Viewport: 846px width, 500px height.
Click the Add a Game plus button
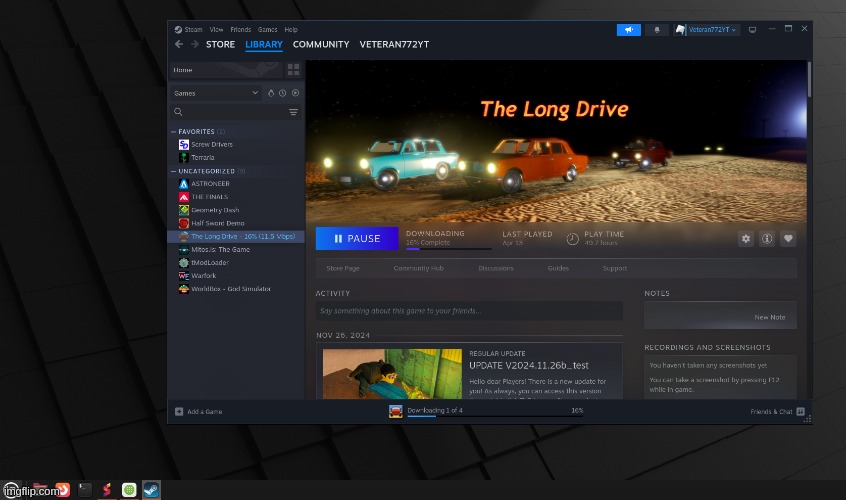(198, 412)
